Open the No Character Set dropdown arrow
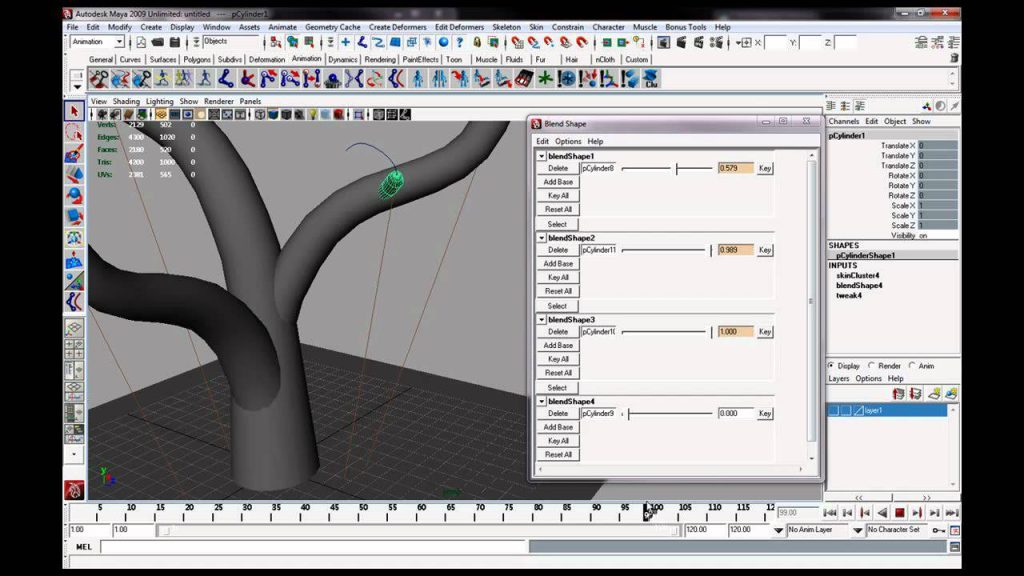Image resolution: width=1024 pixels, height=576 pixels. [858, 530]
